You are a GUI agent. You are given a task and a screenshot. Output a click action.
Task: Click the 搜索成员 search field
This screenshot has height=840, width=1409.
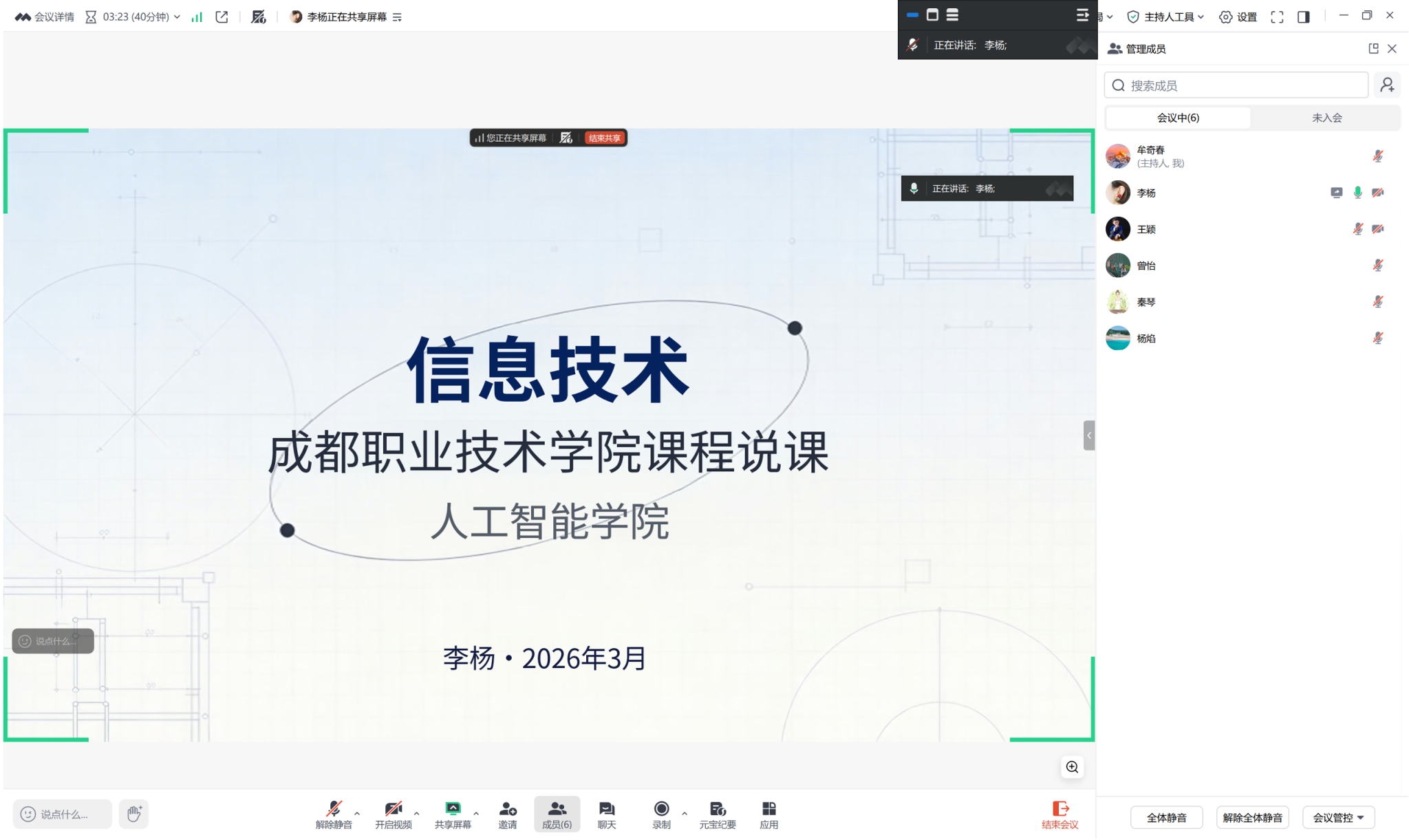click(x=1236, y=85)
